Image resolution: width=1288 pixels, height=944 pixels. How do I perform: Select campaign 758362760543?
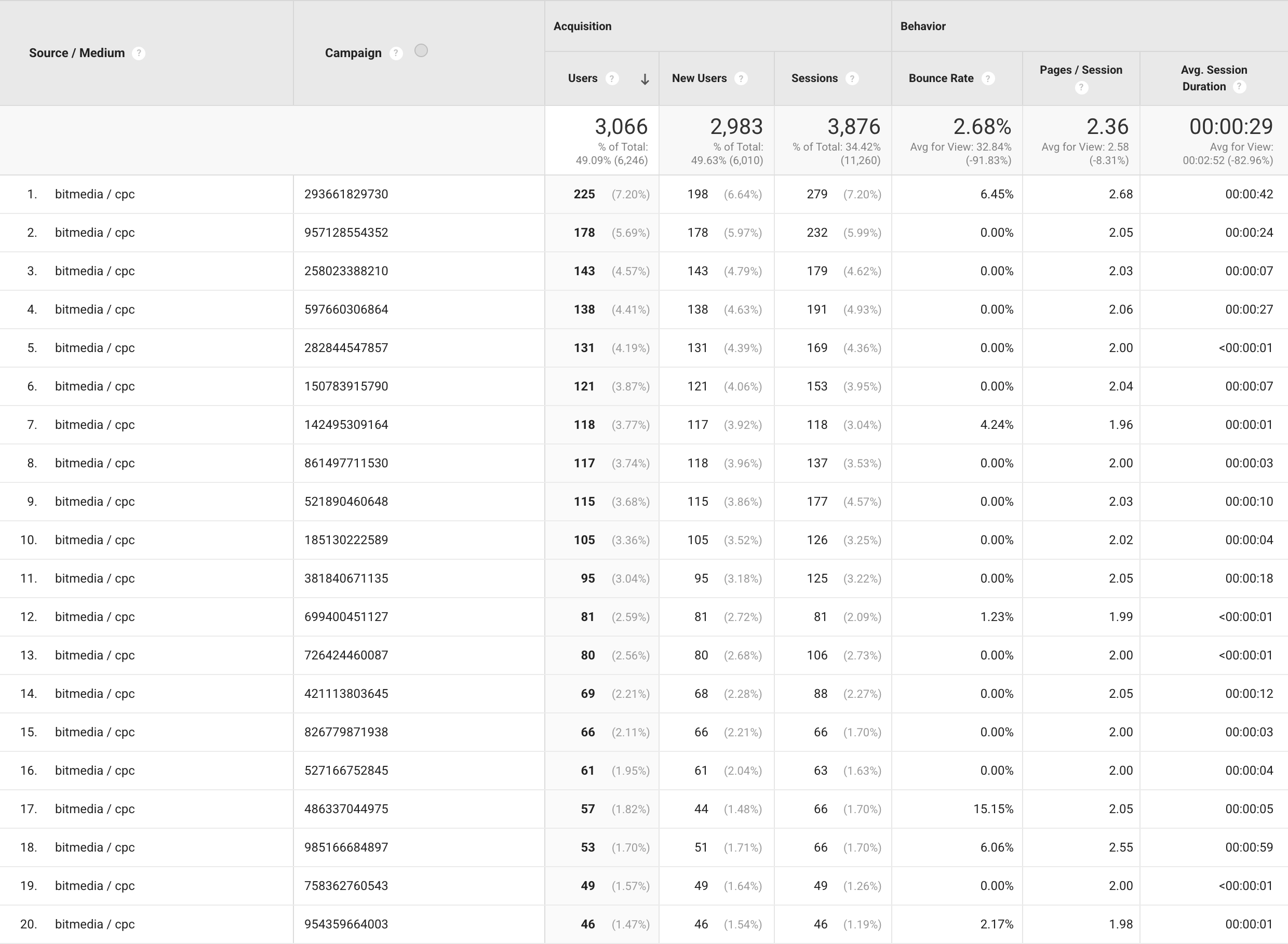pyautogui.click(x=346, y=886)
